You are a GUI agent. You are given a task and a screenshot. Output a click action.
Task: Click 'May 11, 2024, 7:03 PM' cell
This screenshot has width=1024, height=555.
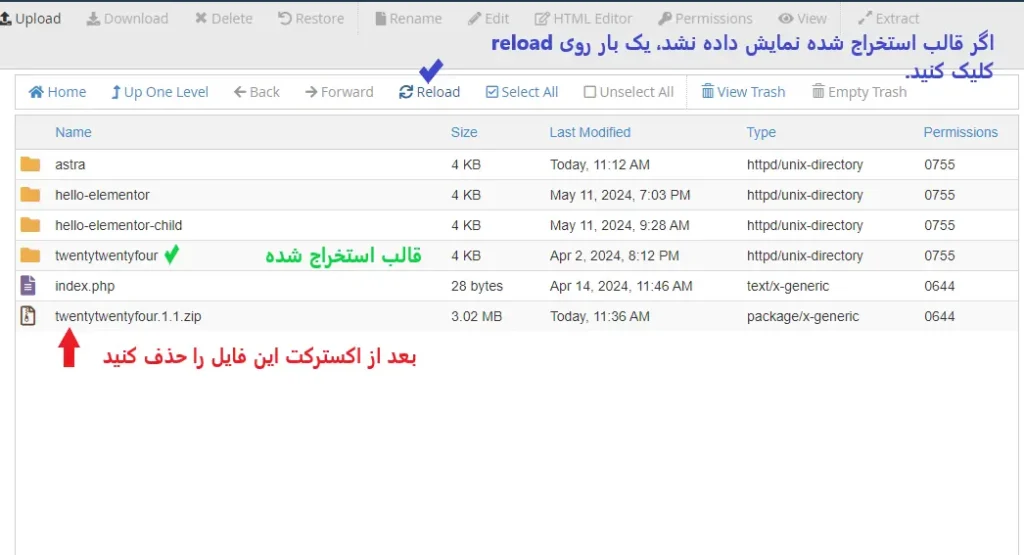[x=620, y=195]
